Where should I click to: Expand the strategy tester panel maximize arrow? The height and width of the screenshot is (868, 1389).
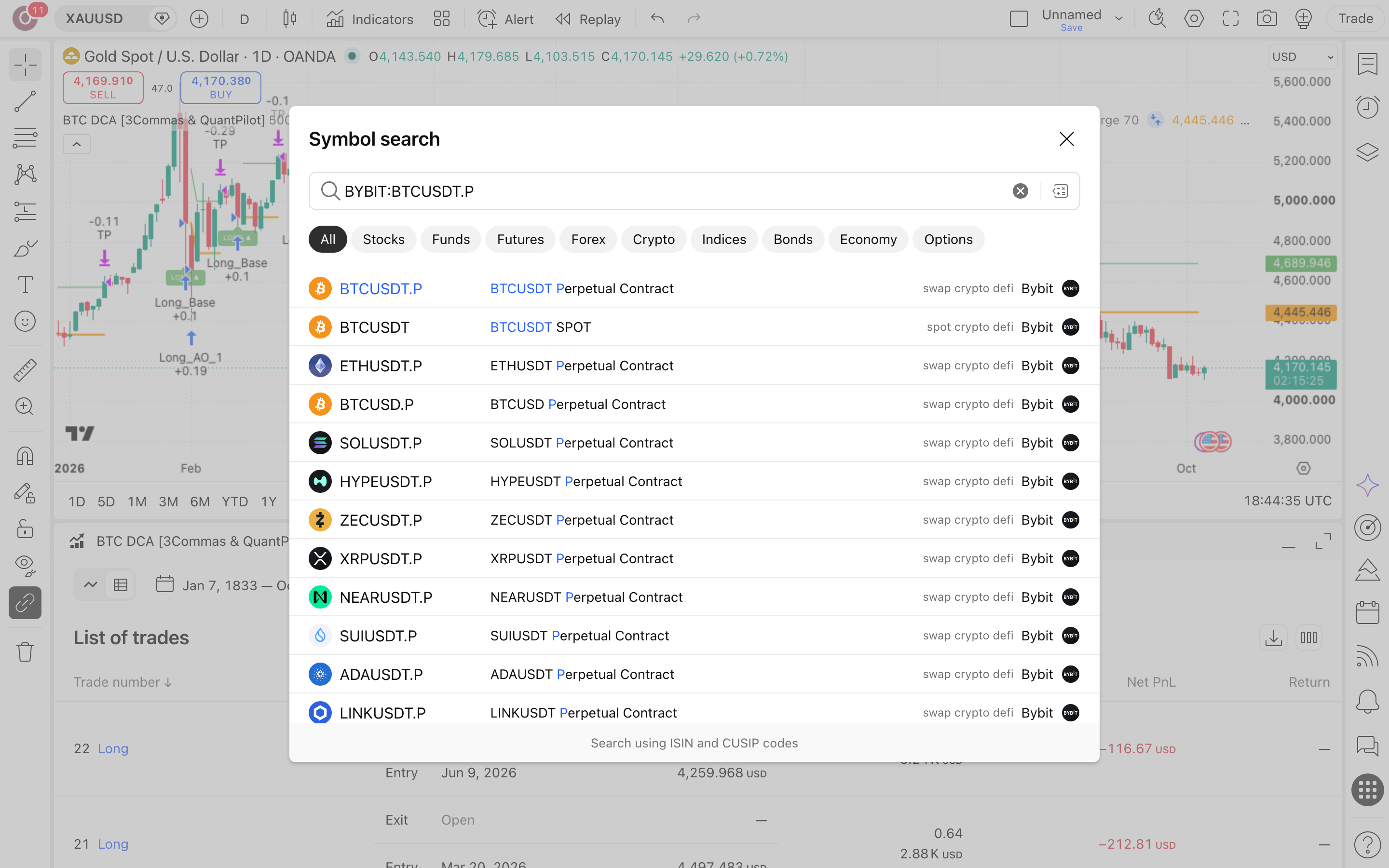tap(1323, 541)
